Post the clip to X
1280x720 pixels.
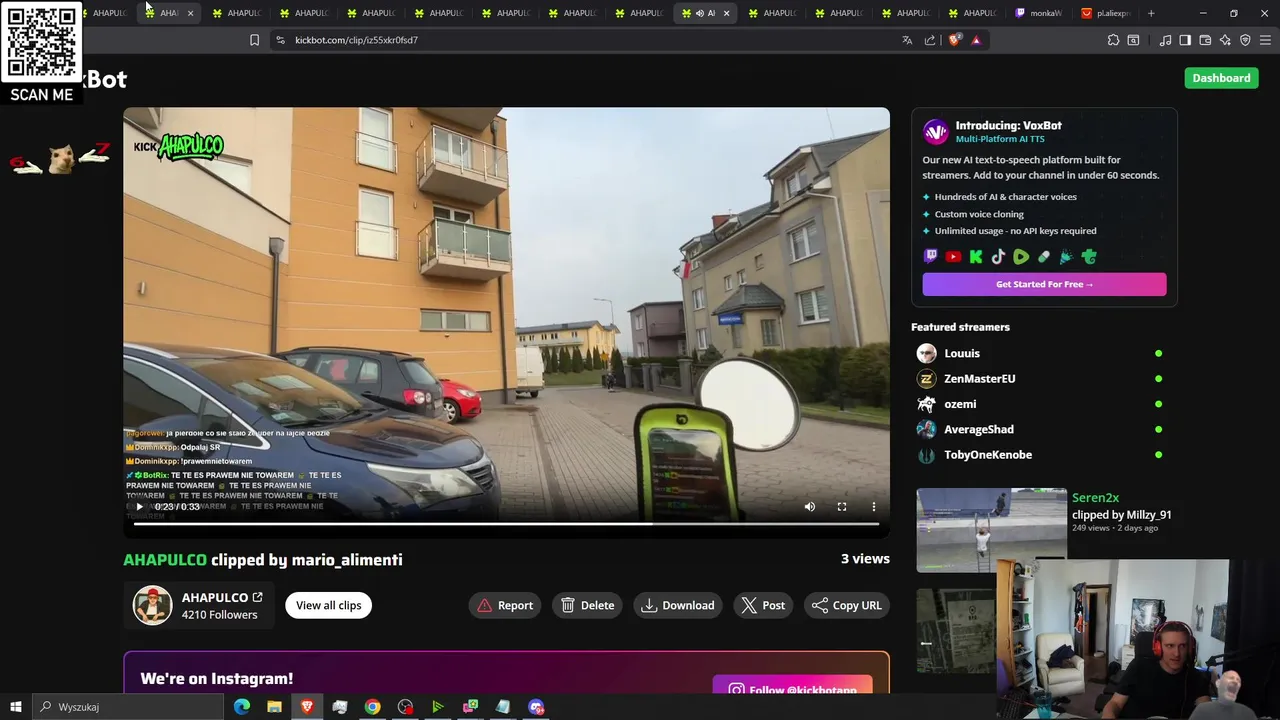tap(763, 605)
